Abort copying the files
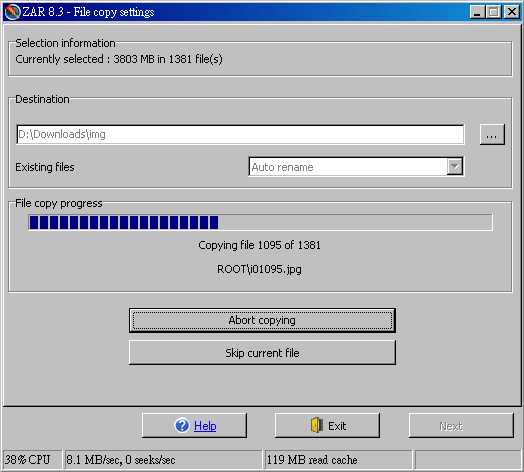Image resolution: width=524 pixels, height=472 pixels. click(x=262, y=320)
